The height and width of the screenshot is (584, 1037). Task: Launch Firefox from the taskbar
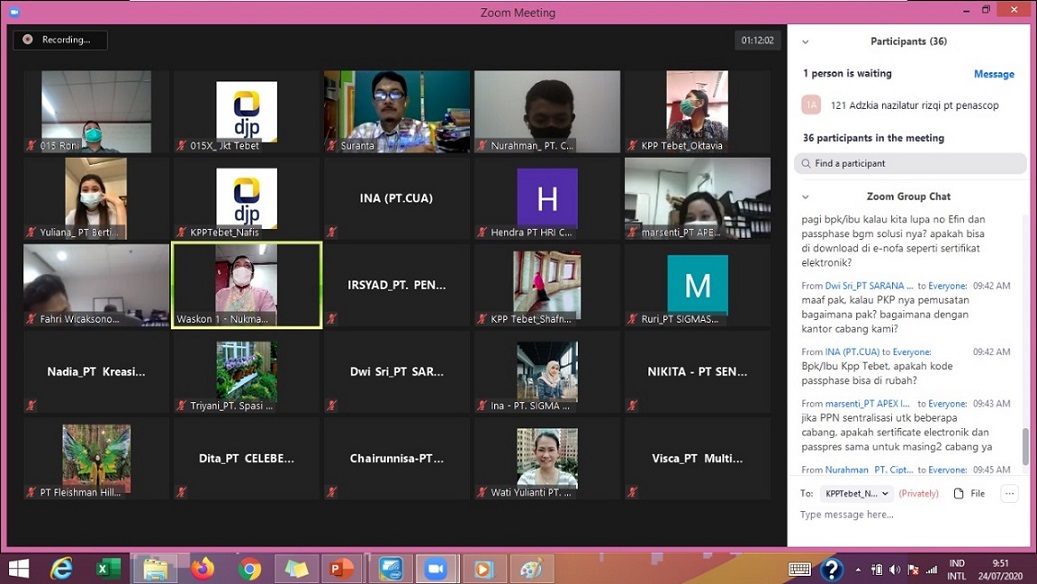click(202, 568)
